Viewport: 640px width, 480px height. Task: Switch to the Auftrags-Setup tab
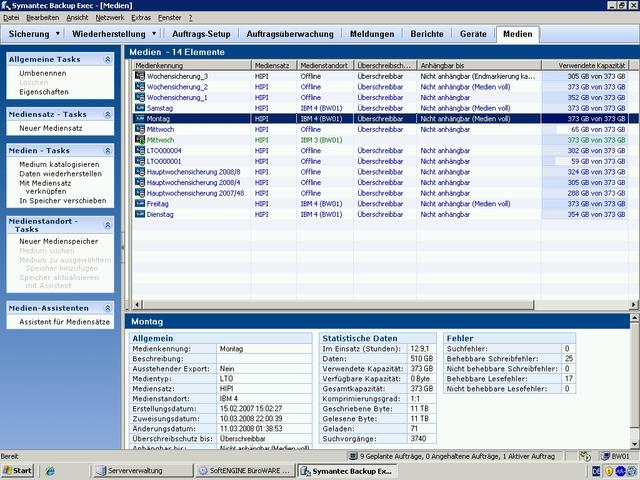201,34
